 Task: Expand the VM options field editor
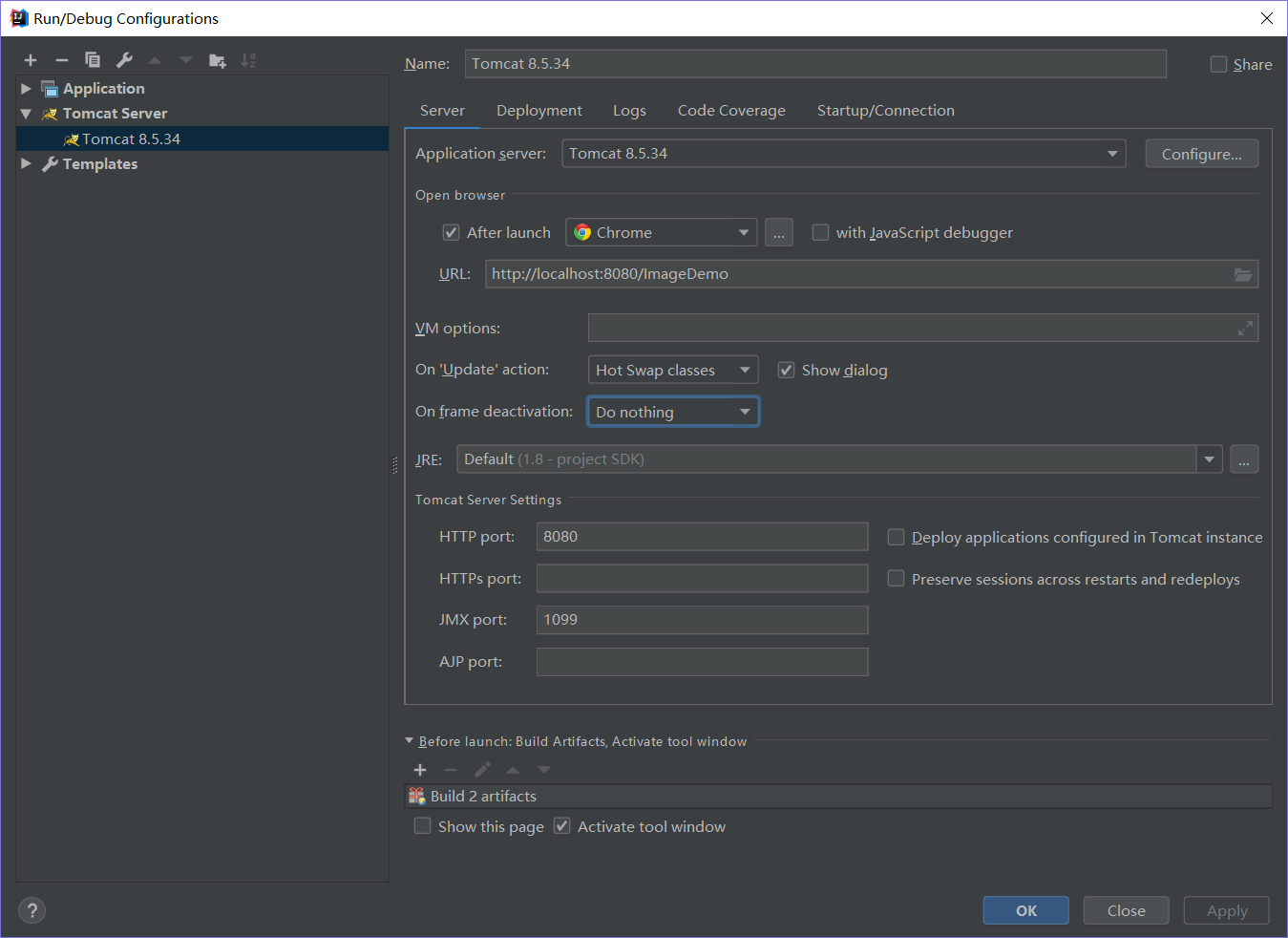pos(1245,329)
